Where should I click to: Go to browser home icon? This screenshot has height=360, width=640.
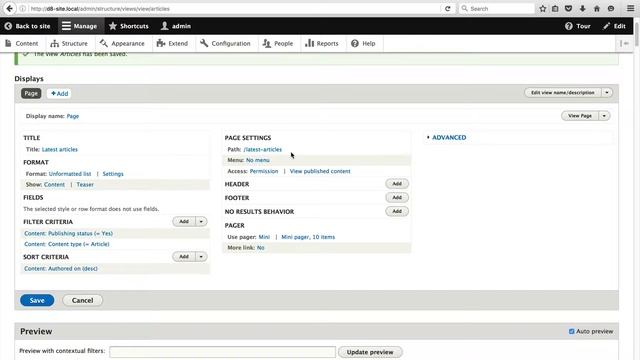(597, 9)
